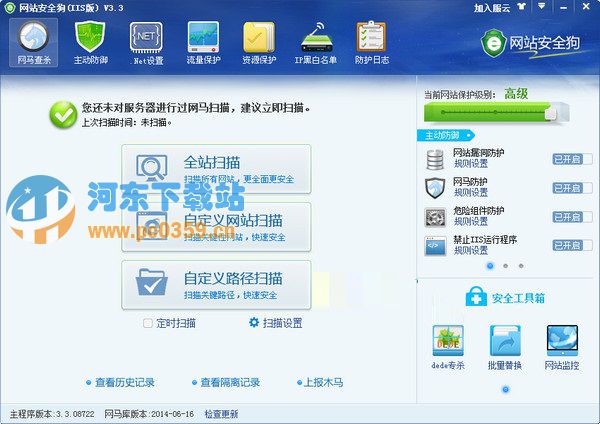600x424 pixels.
Task: Toggle 危险组件防护 已开启 switch
Action: point(572,217)
